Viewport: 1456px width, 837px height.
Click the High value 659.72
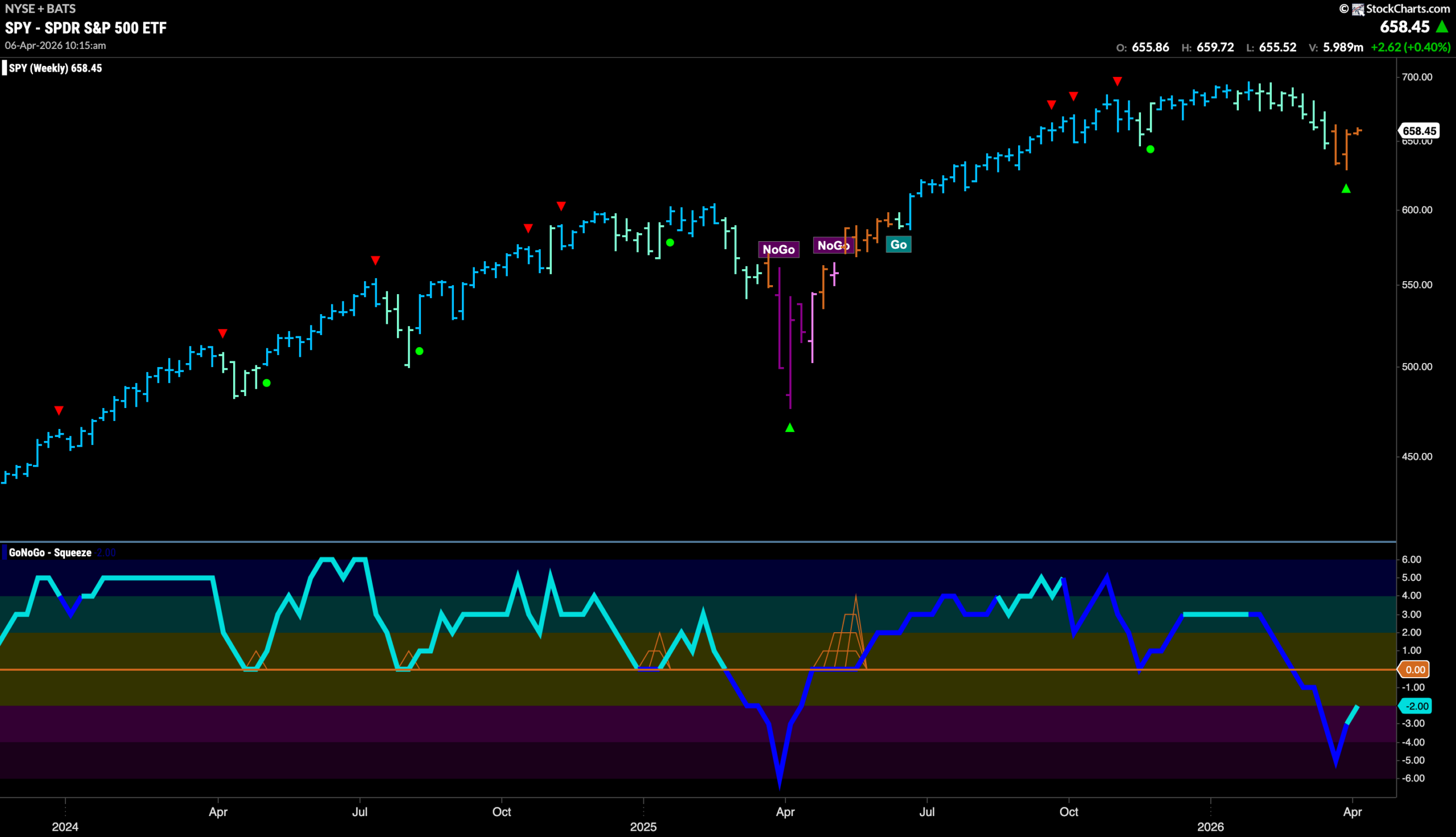(1215, 47)
